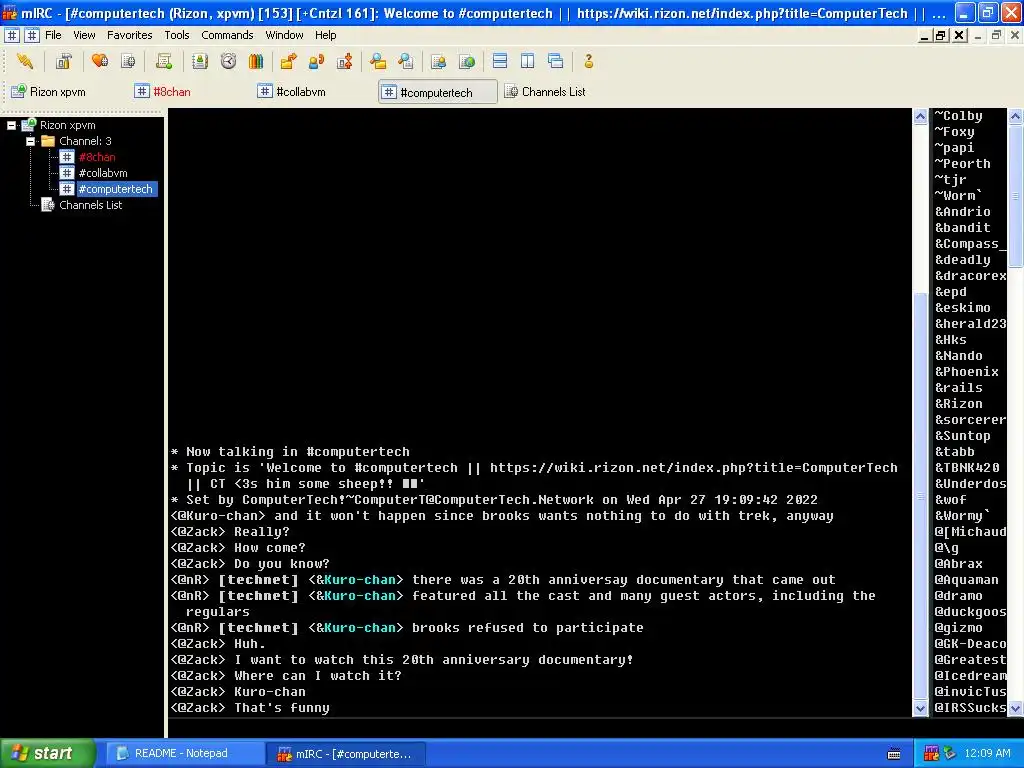Viewport: 1024px width, 768px height.
Task: Select #computertech switchbar tab
Action: point(438,92)
